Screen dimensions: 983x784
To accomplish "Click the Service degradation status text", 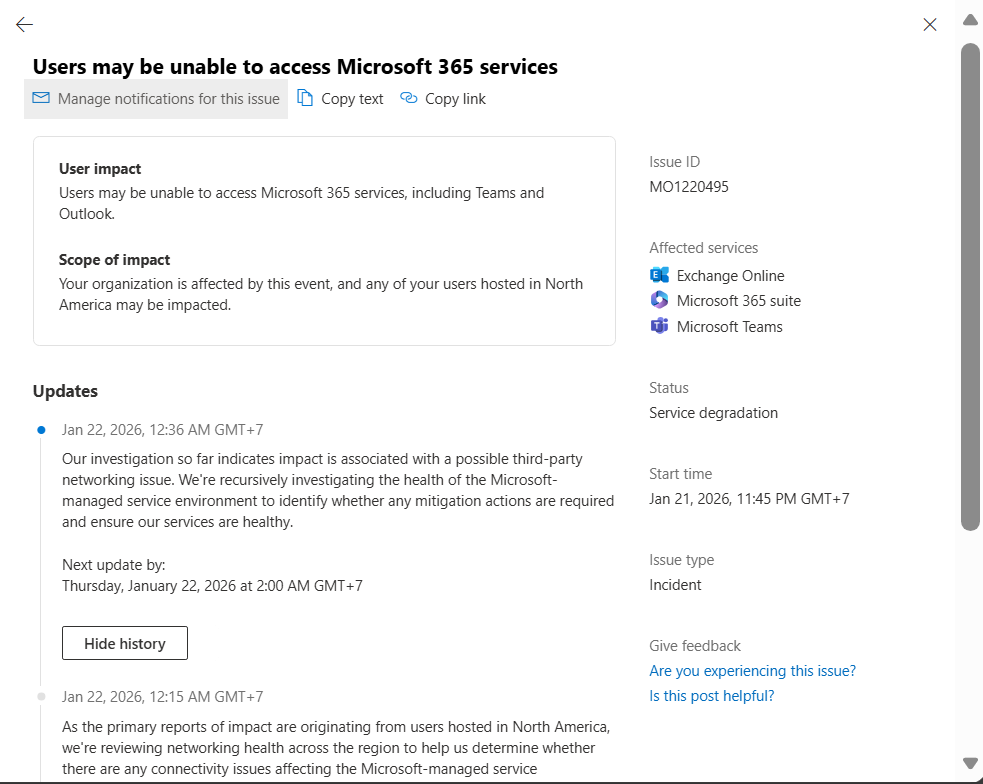I will coord(713,413).
